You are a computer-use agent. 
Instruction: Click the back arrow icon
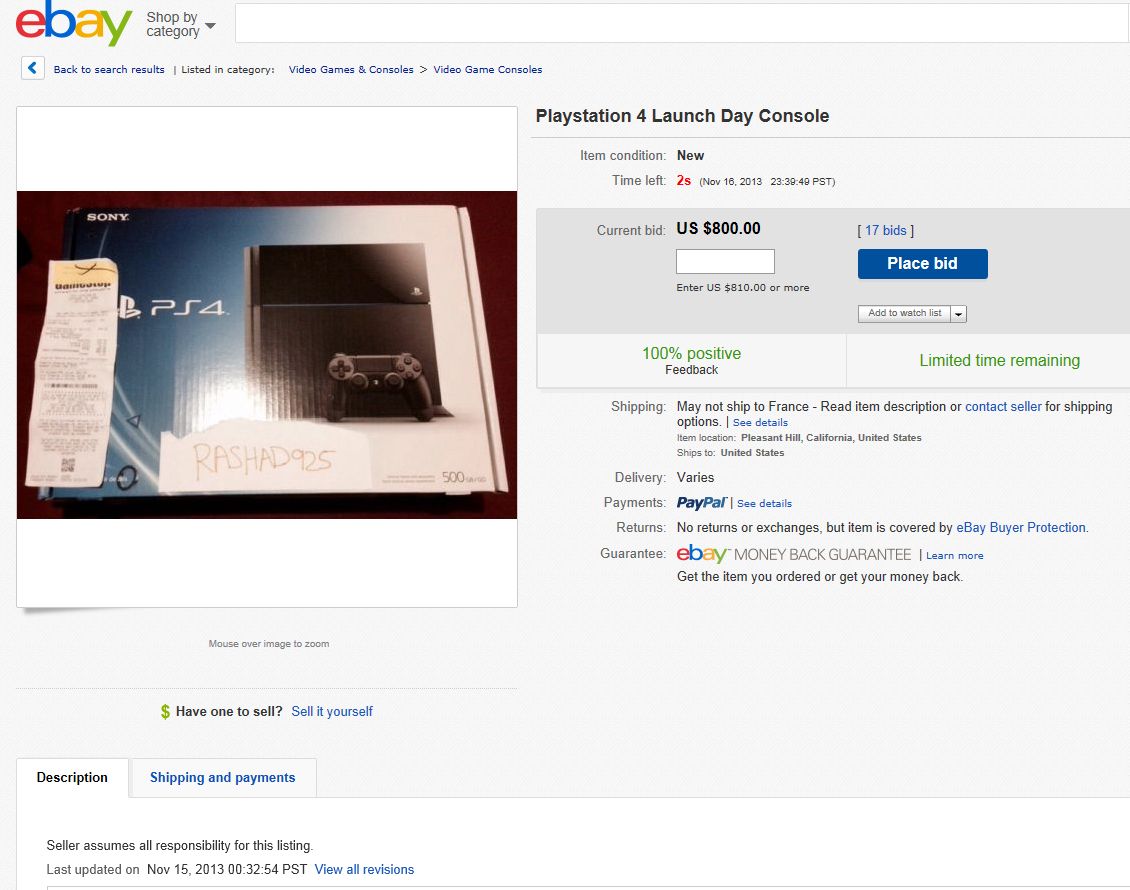(x=32, y=68)
